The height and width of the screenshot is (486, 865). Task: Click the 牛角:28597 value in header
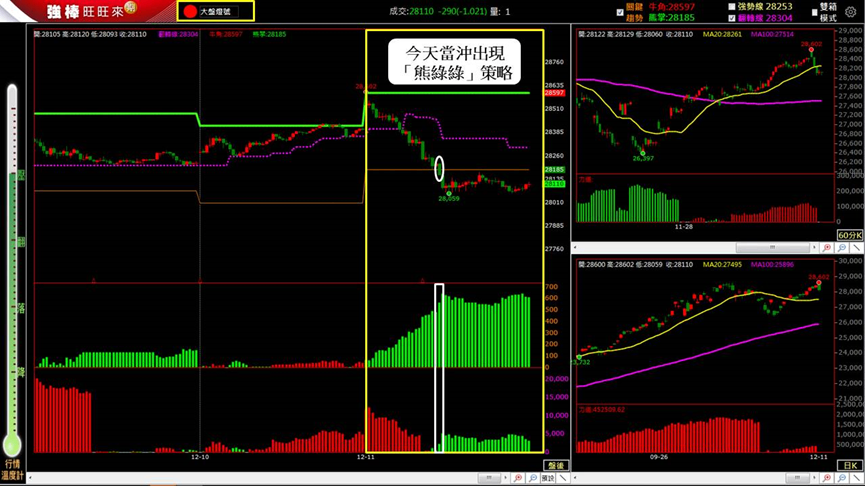coord(671,7)
